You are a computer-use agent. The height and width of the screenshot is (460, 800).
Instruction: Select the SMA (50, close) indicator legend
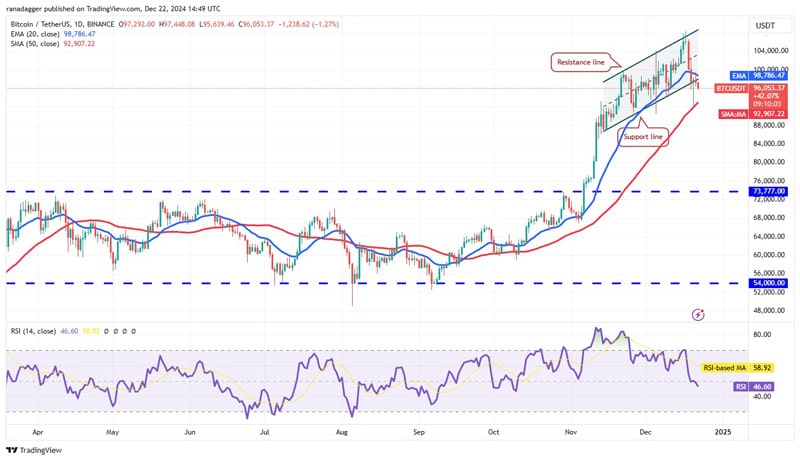tap(53, 44)
